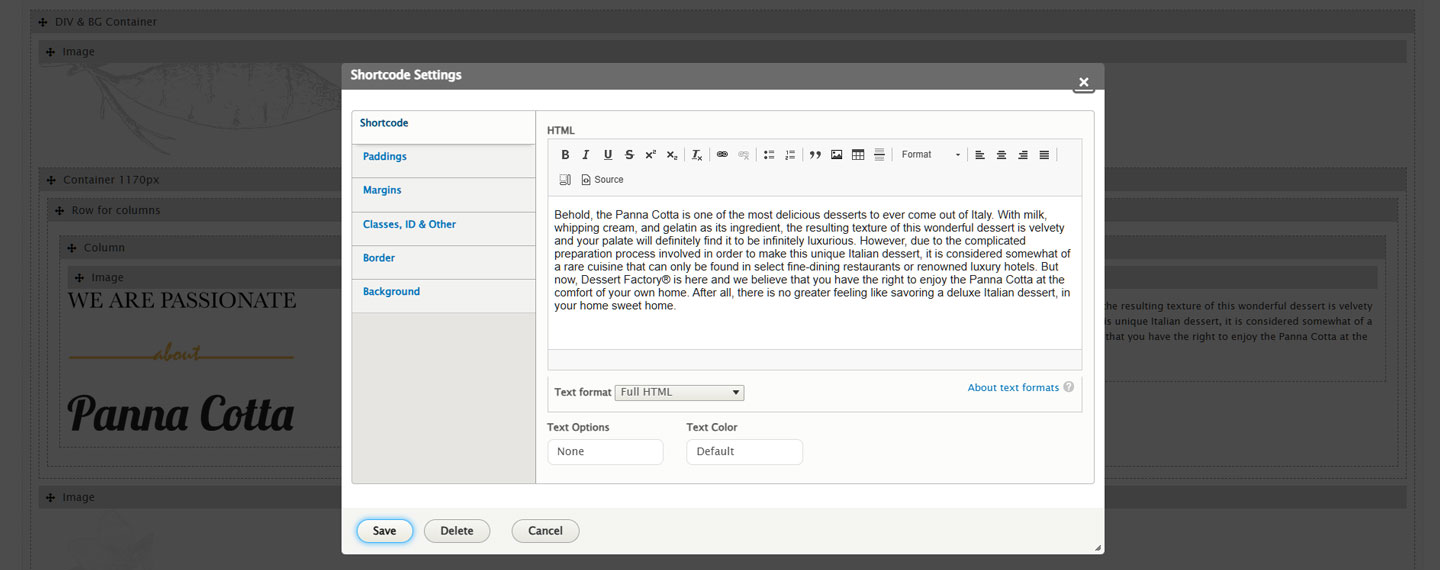Open the insert image tool
This screenshot has width=1440, height=570.
pyautogui.click(x=836, y=155)
